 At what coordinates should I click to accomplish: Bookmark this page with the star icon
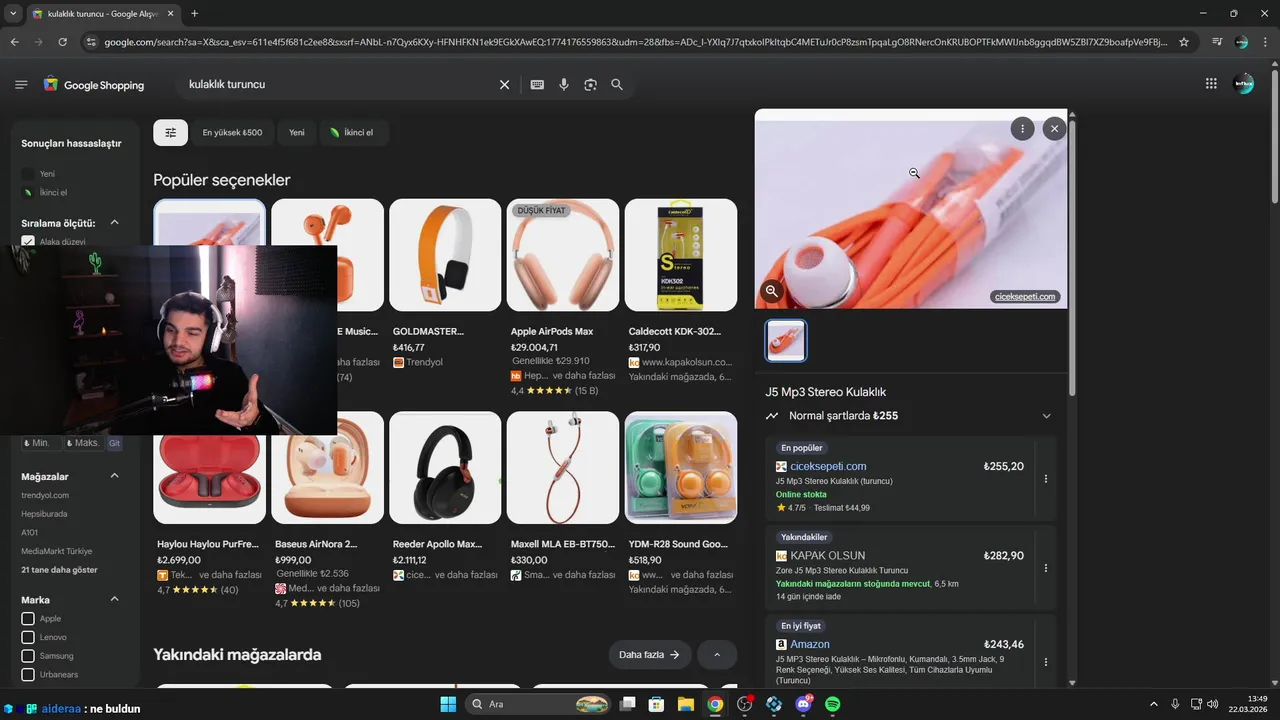[x=1184, y=42]
